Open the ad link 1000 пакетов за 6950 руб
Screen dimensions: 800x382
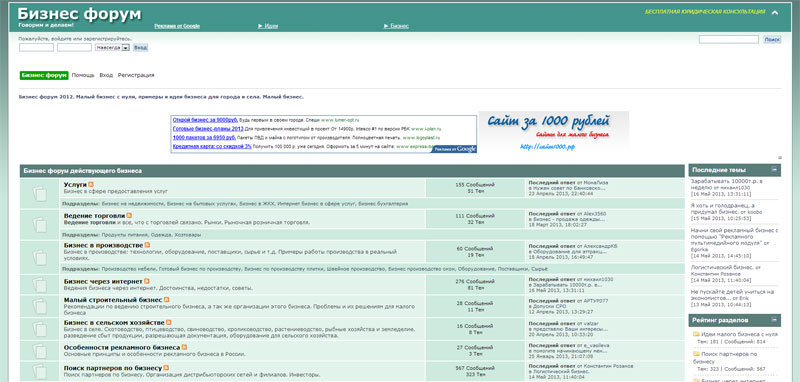204,138
